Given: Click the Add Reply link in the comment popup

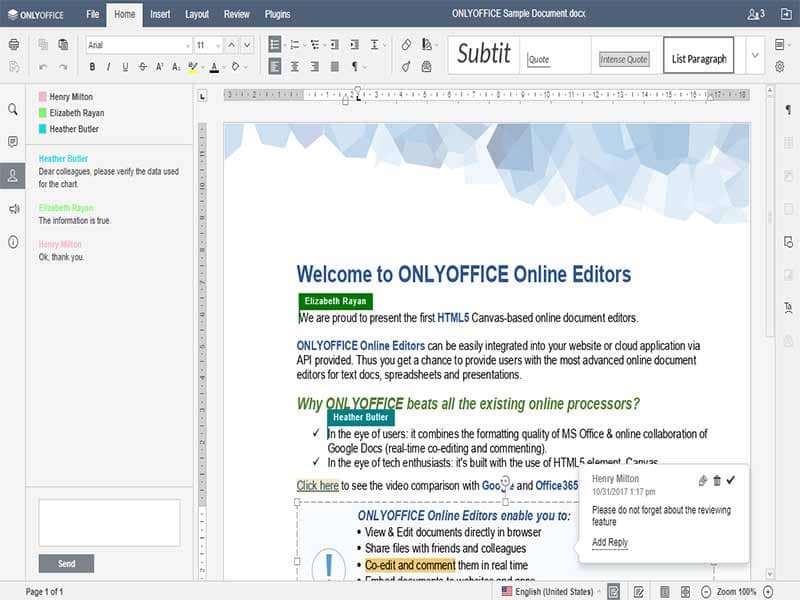Looking at the screenshot, I should (x=609, y=542).
